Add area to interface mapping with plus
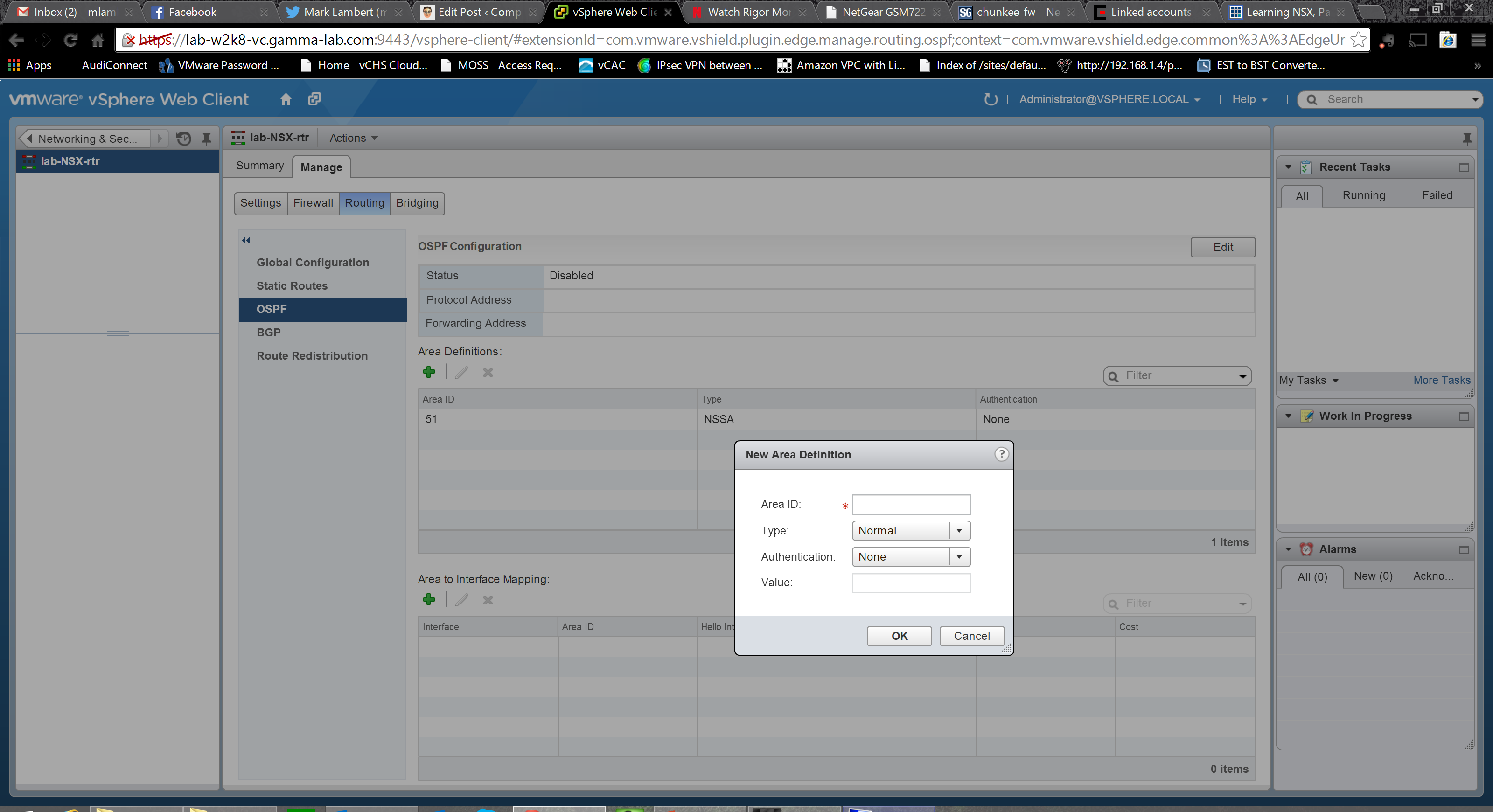The width and height of the screenshot is (1493, 812). 429,599
